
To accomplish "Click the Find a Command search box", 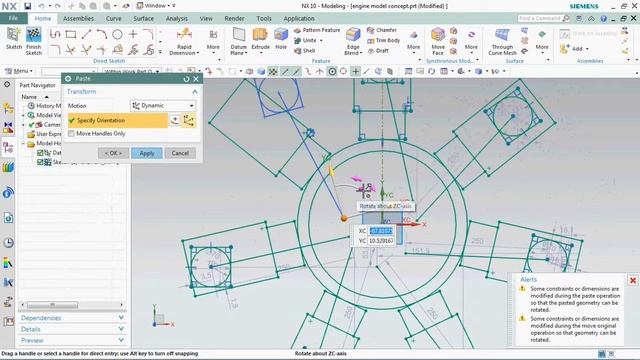I will (x=540, y=18).
